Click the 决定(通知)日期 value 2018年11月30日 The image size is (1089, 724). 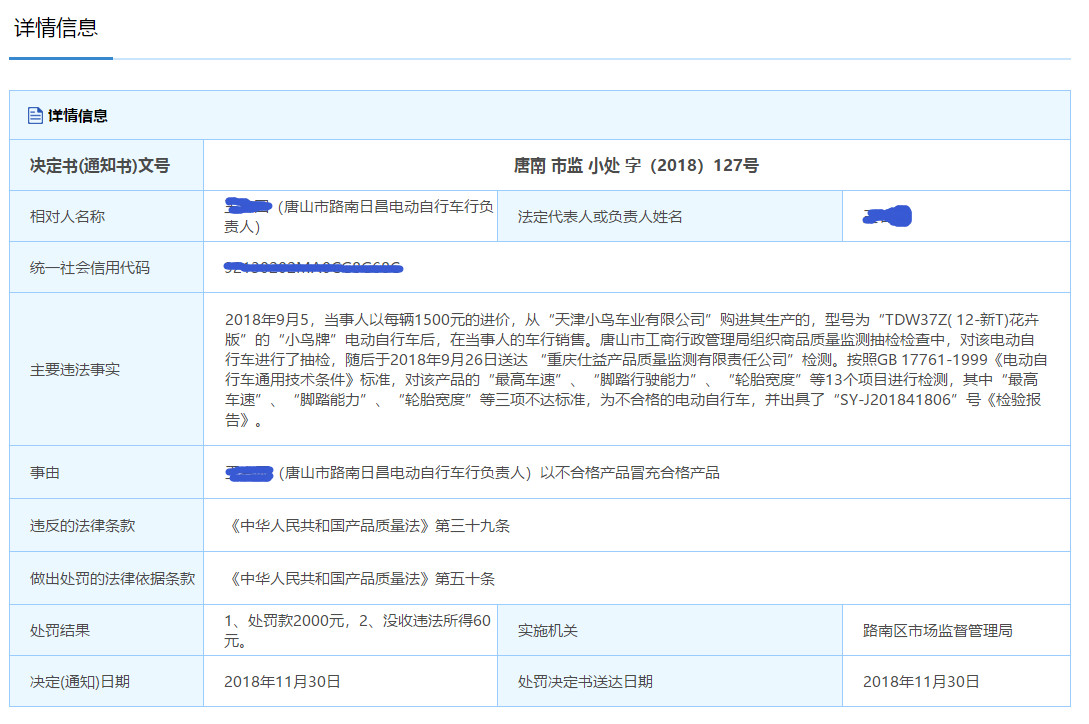point(283,682)
